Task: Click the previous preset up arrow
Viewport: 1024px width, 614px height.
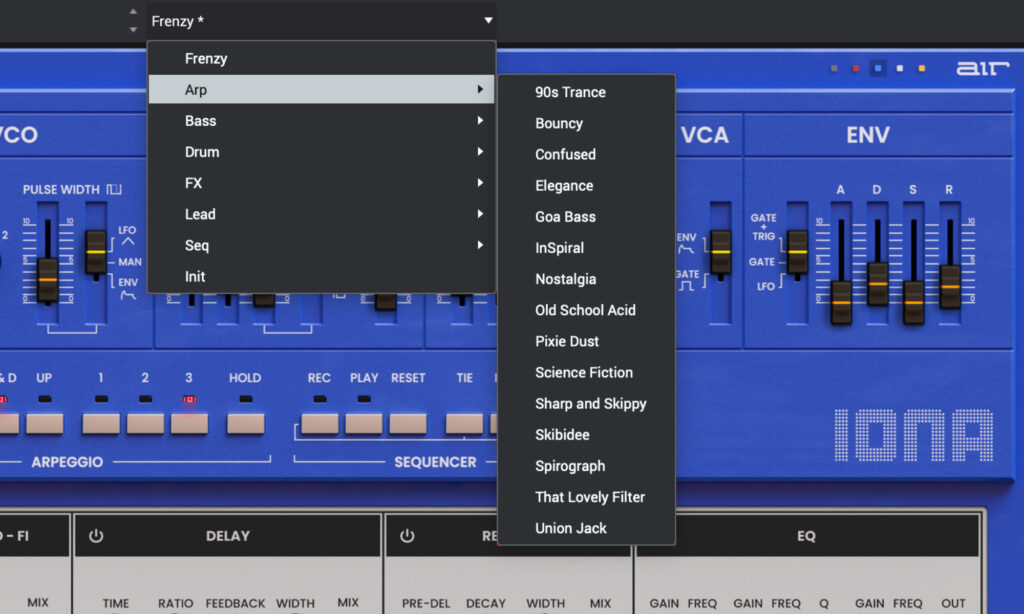Action: (x=134, y=12)
